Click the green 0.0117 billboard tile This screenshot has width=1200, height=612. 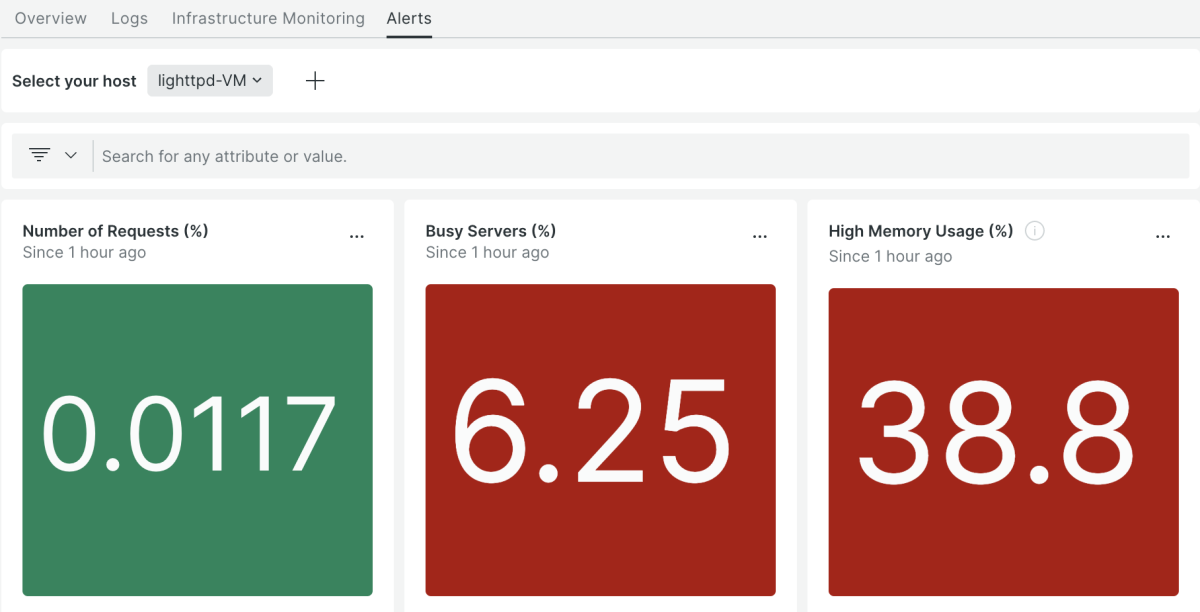click(197, 440)
